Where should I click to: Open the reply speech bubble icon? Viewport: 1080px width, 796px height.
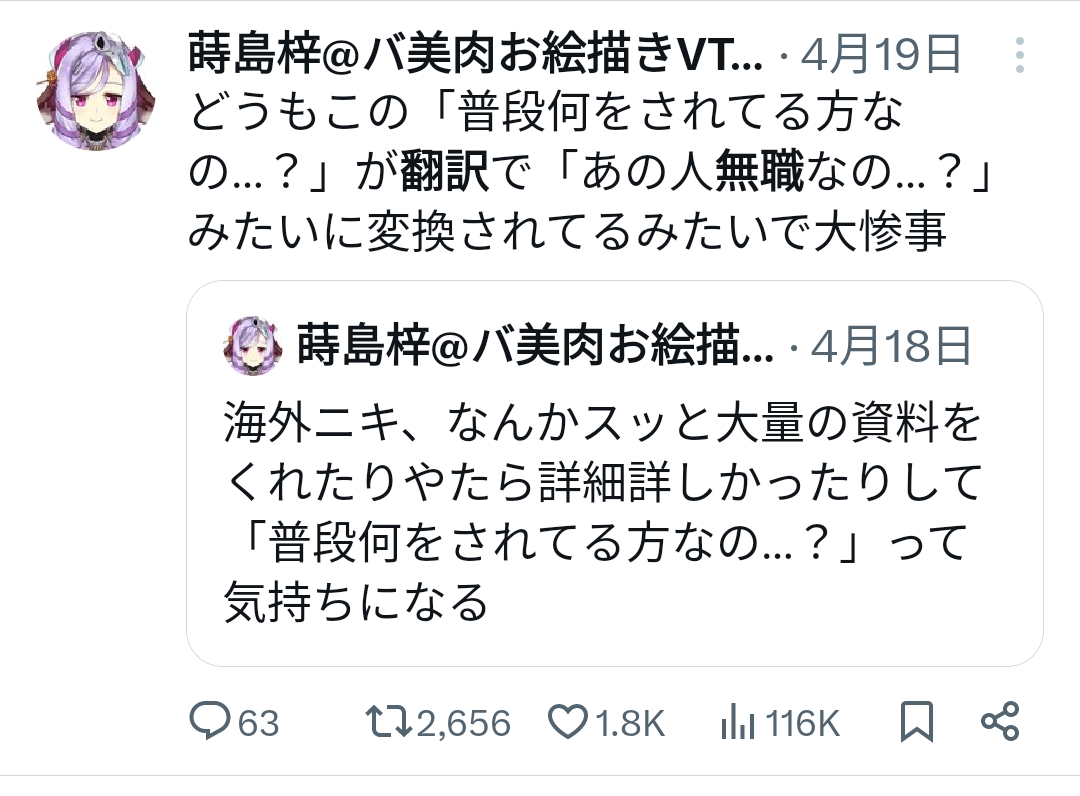point(210,721)
